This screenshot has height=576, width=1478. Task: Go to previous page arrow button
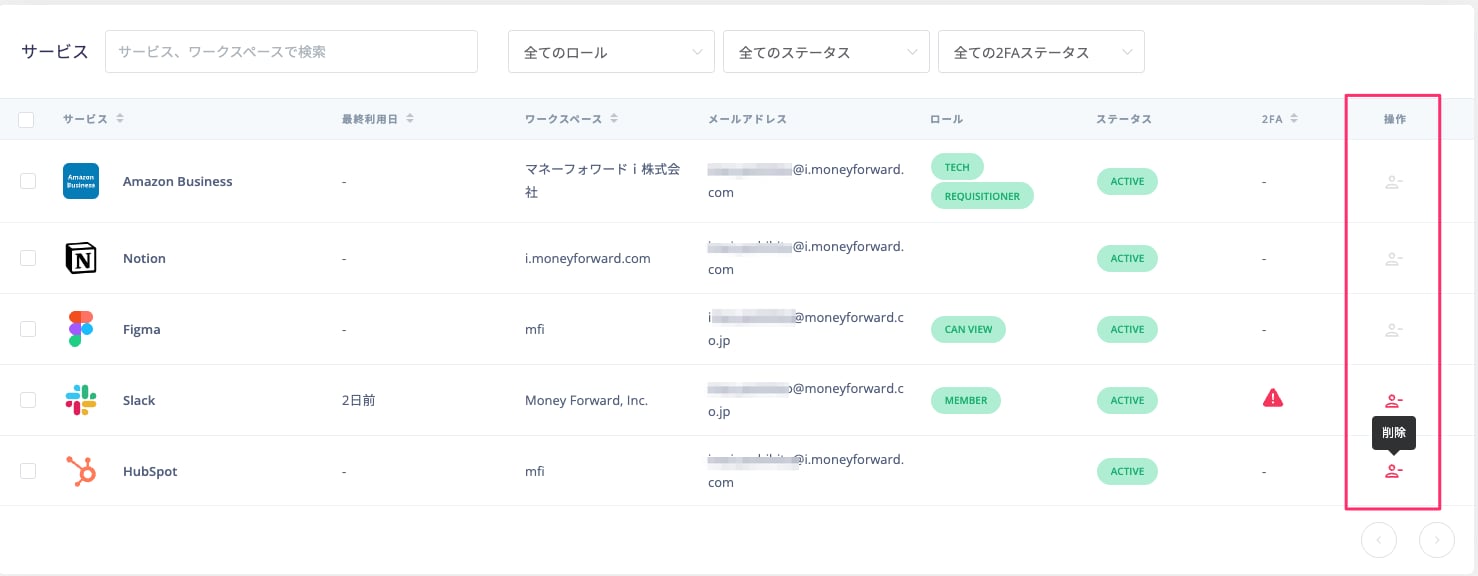pyautogui.click(x=1379, y=540)
